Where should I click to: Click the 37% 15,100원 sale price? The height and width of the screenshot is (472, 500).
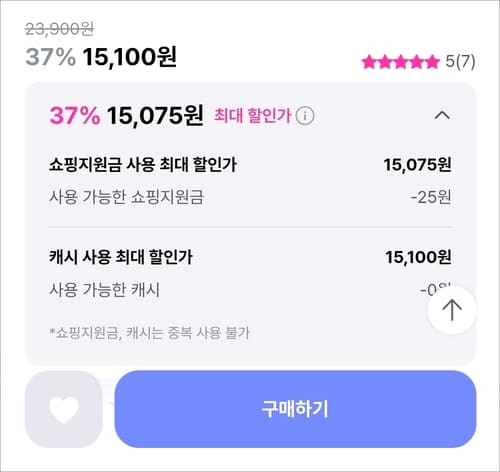click(101, 57)
